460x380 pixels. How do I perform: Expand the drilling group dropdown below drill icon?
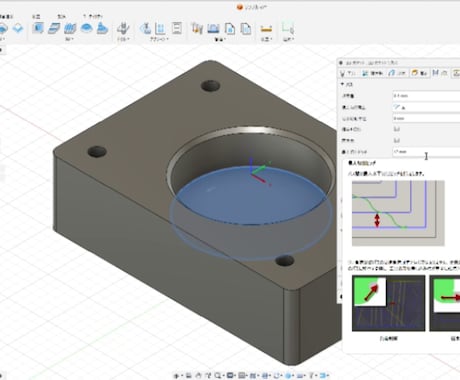pos(123,39)
